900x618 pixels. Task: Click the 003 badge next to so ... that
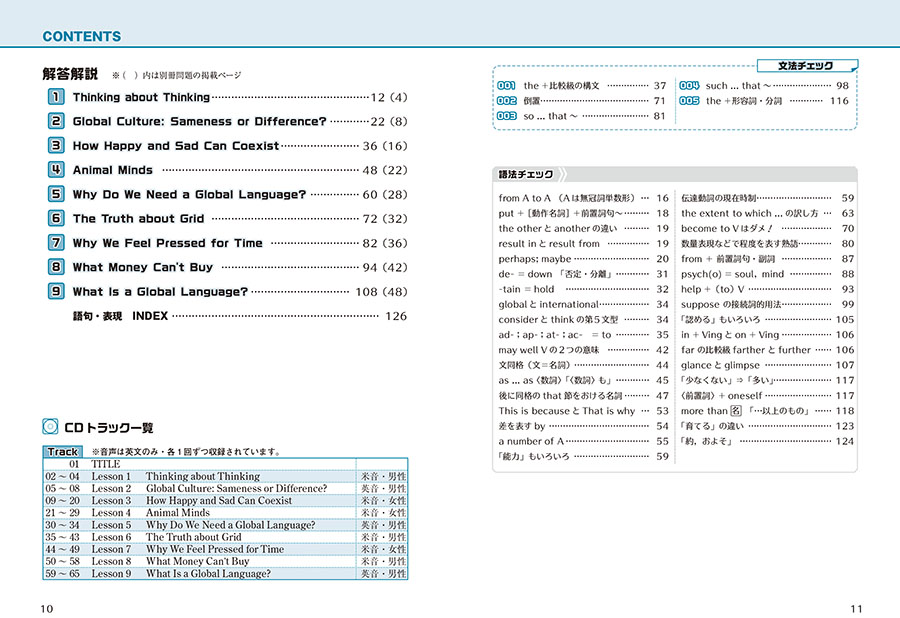coord(506,116)
